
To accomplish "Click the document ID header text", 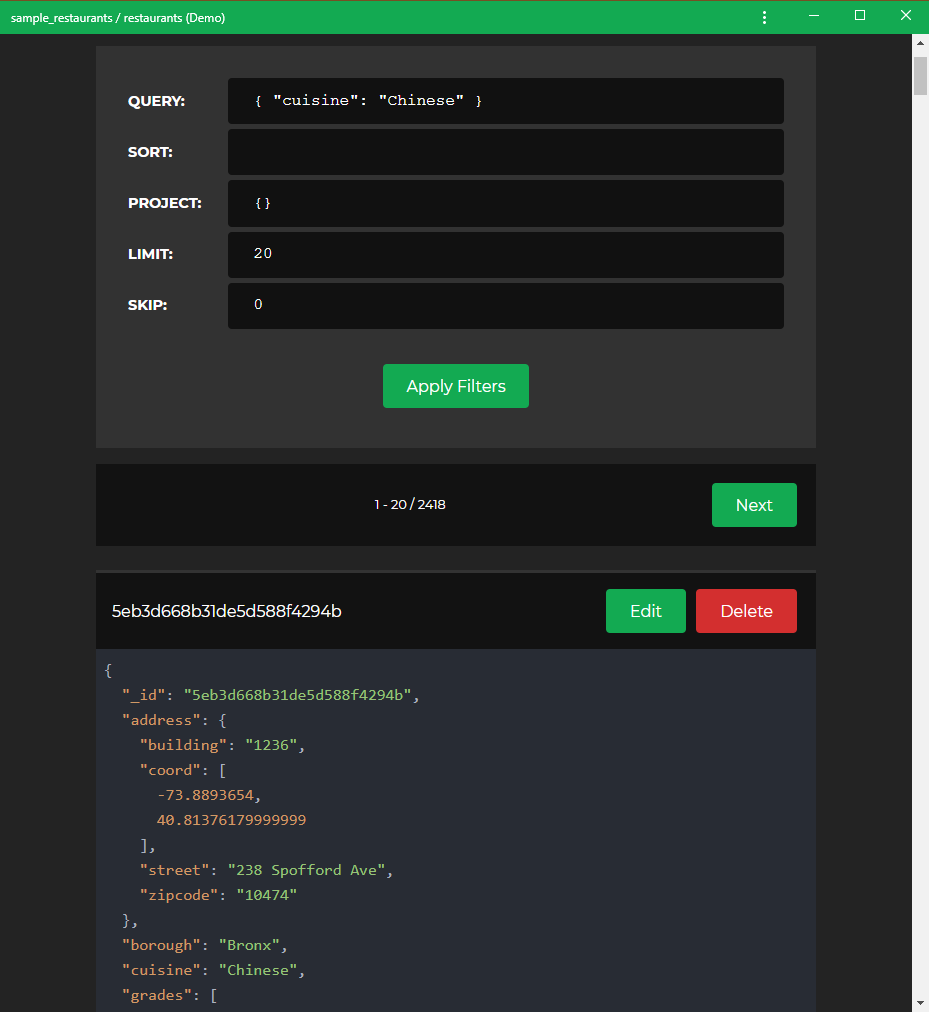I will 226,611.
